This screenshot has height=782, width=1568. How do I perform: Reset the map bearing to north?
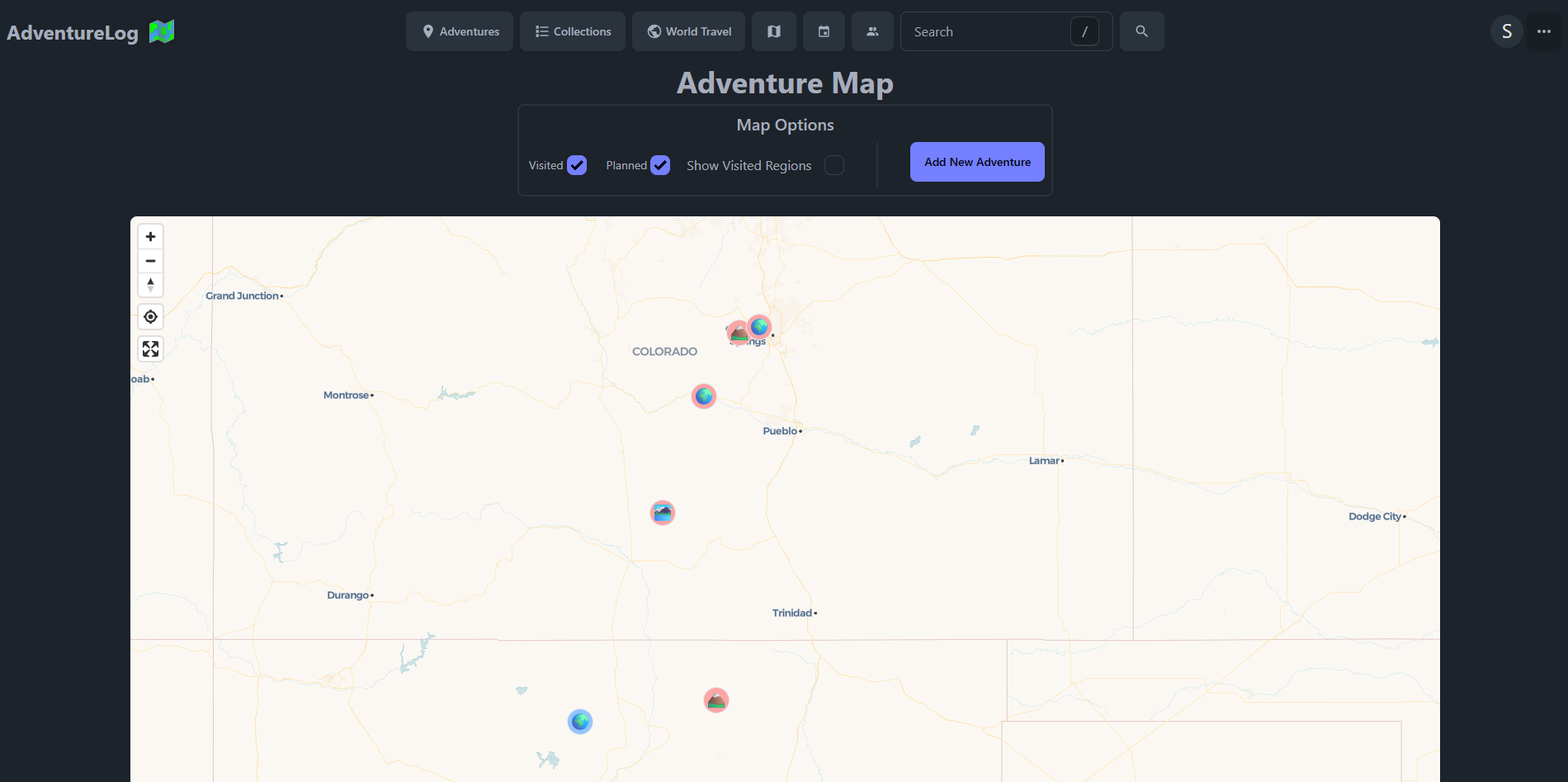coord(150,285)
